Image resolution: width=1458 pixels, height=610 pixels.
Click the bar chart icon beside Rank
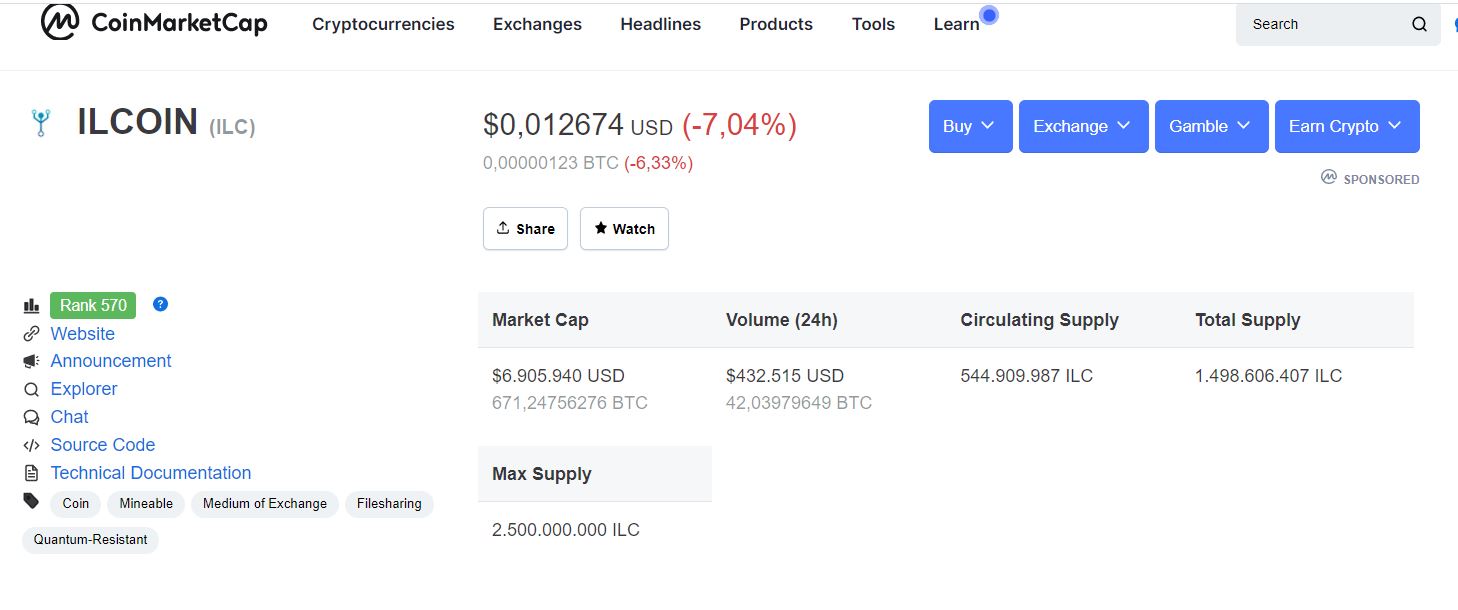(31, 306)
